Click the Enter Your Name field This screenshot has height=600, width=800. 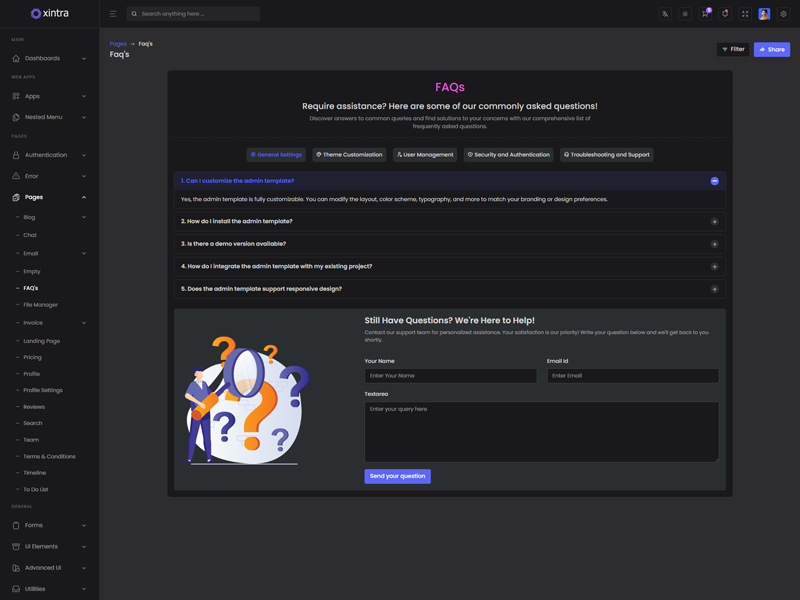pos(450,376)
